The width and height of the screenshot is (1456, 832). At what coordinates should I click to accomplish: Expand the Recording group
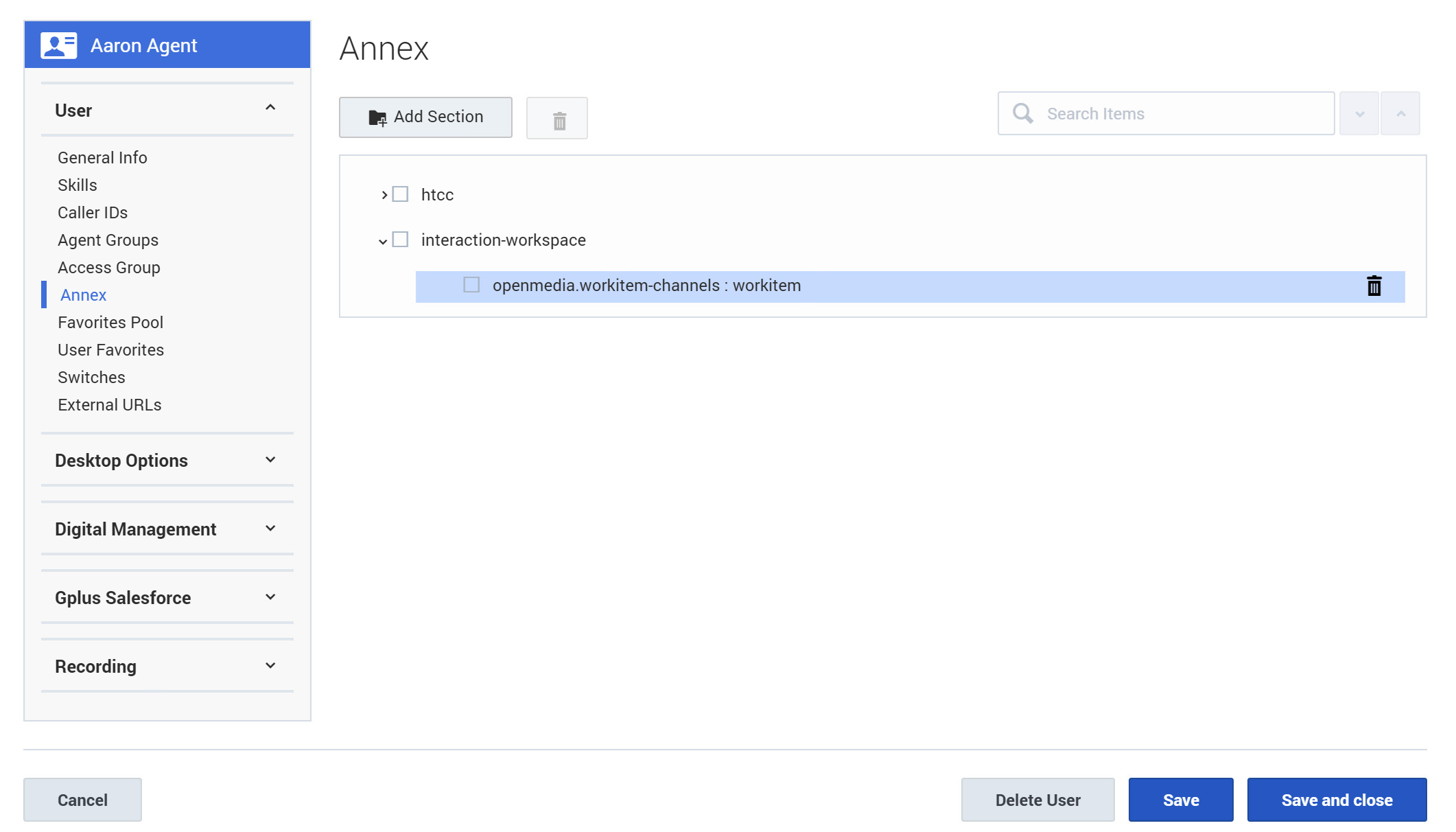tap(270, 666)
